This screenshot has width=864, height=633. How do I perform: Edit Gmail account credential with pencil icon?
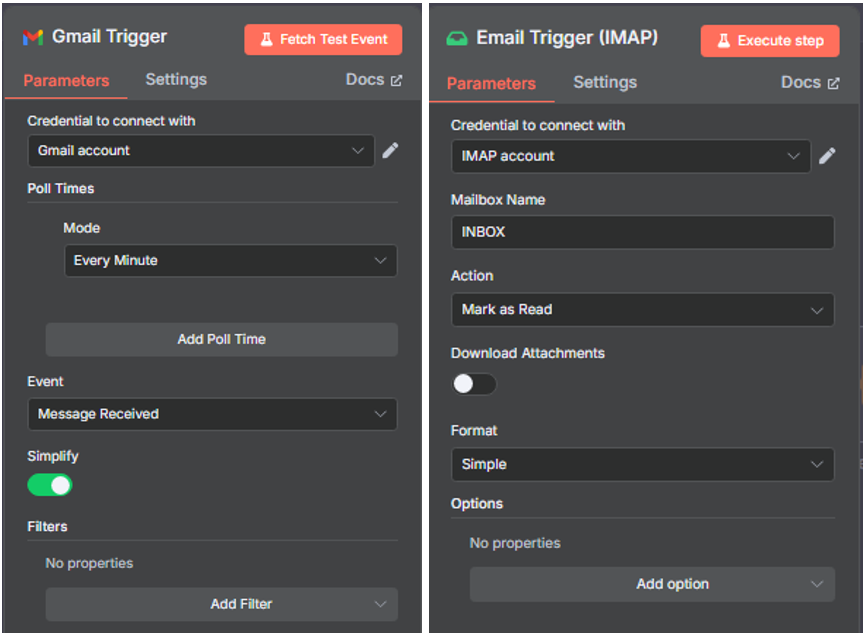tap(390, 150)
